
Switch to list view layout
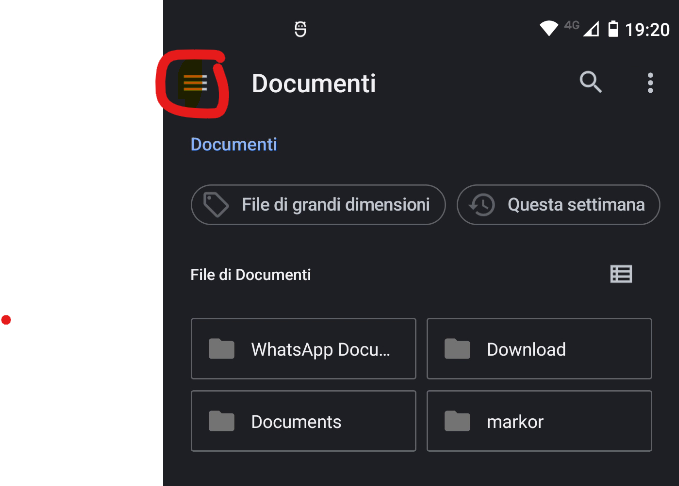pos(621,274)
